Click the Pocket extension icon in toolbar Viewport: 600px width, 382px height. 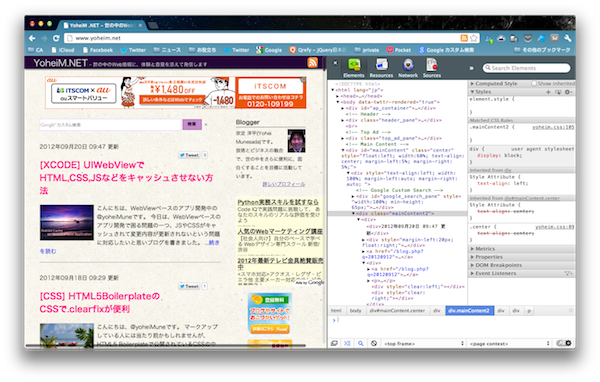coord(528,38)
